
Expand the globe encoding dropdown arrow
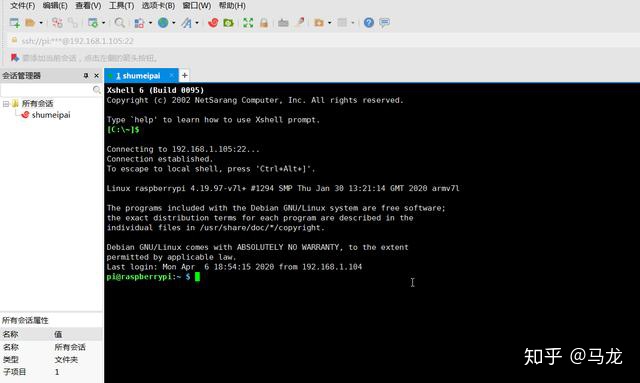pyautogui.click(x=173, y=23)
